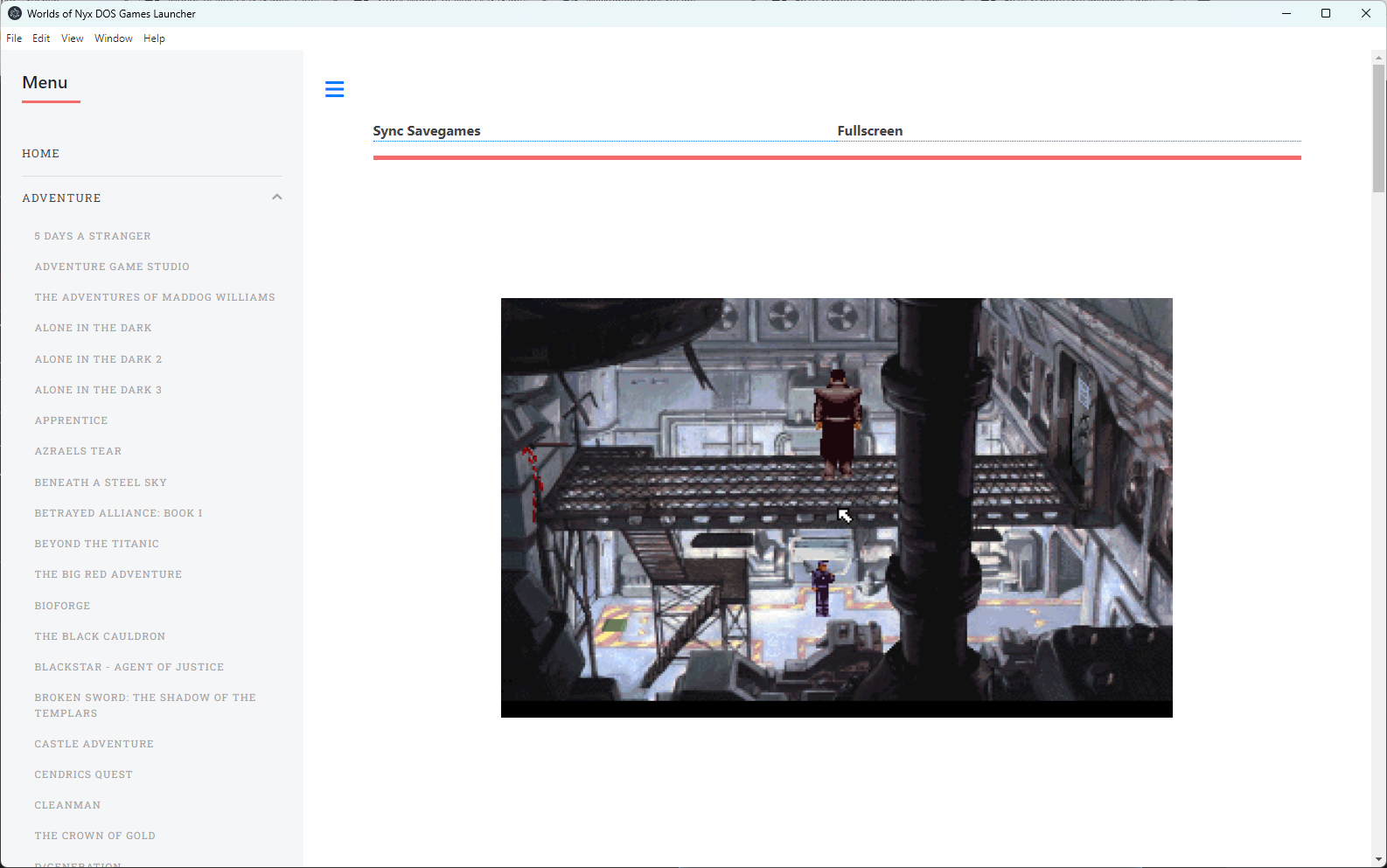Open Betrayed Alliance: Book I
Viewport: 1387px width, 868px height.
pos(118,513)
